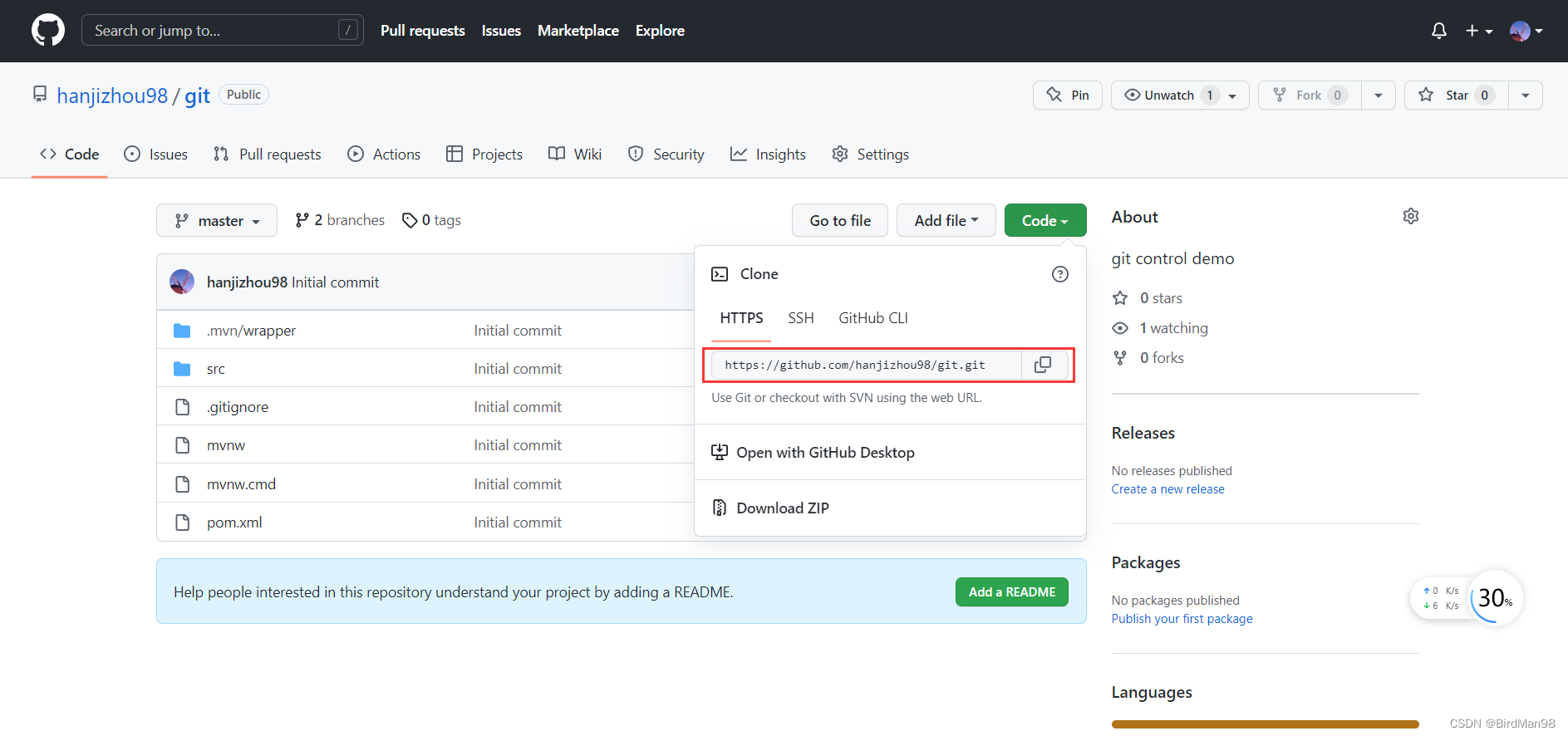Open global Pull requests in top bar
1568x736 pixels.
pos(423,31)
